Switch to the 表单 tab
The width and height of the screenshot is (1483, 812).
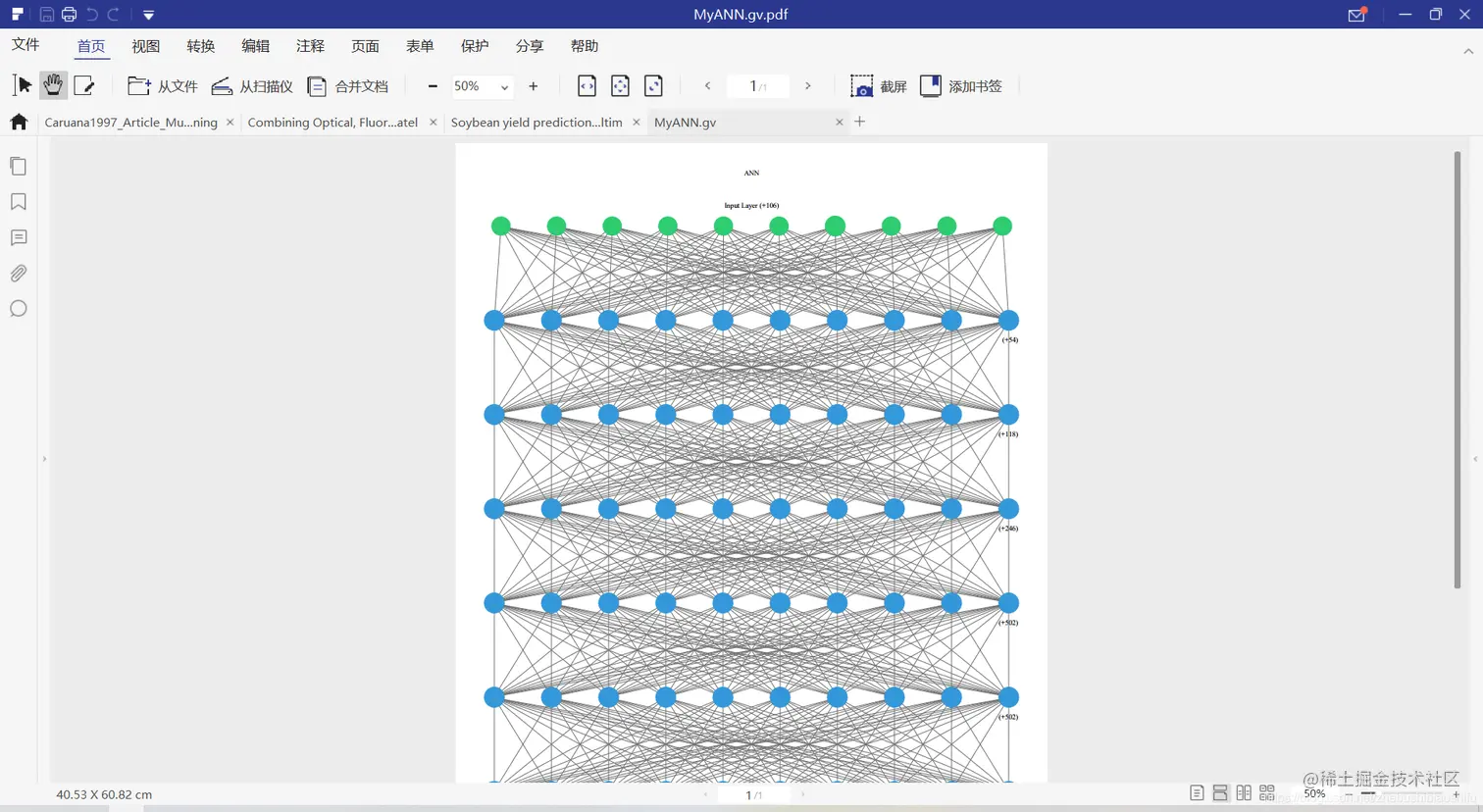point(420,46)
